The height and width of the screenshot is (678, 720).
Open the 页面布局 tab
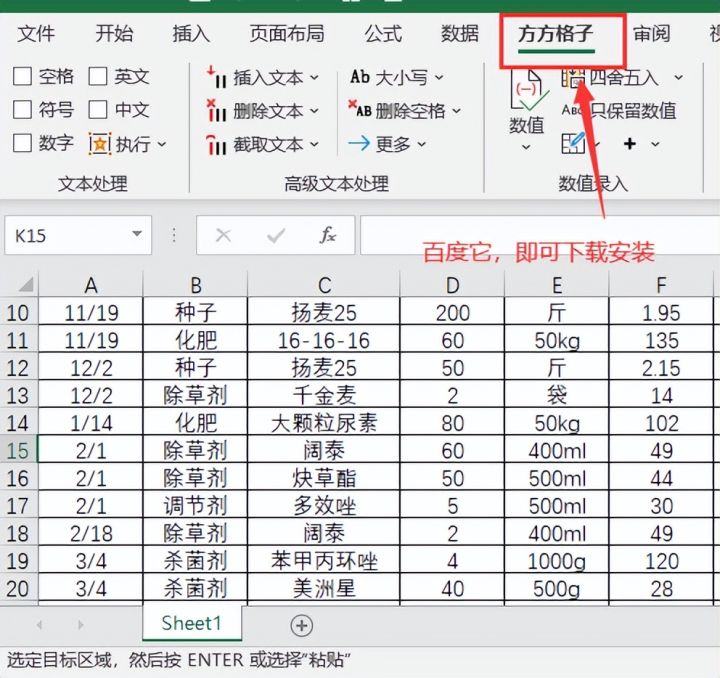coord(287,34)
